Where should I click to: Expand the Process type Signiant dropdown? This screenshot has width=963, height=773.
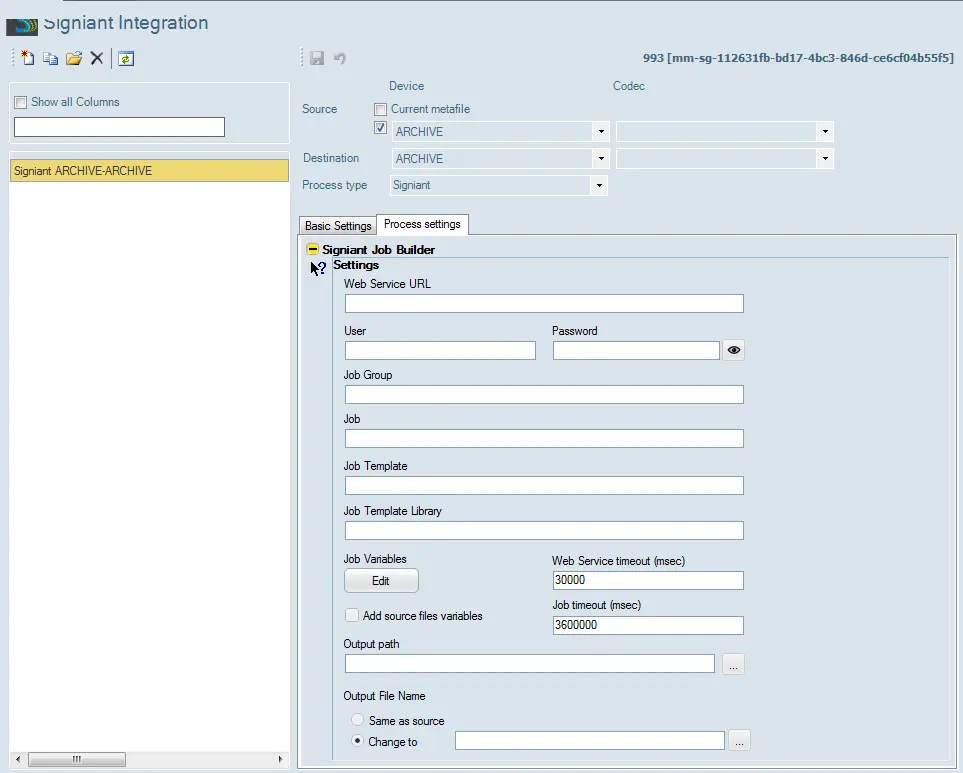pyautogui.click(x=598, y=186)
